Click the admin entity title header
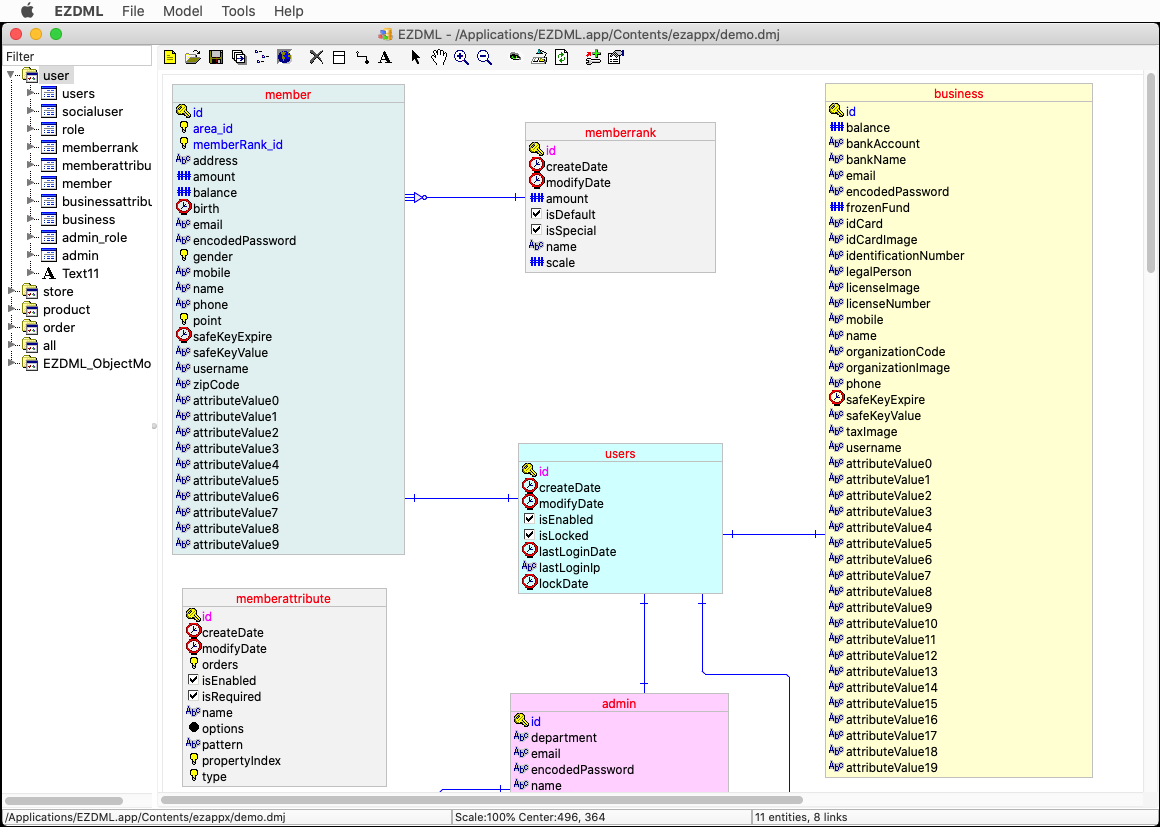This screenshot has width=1160, height=827. [619, 703]
